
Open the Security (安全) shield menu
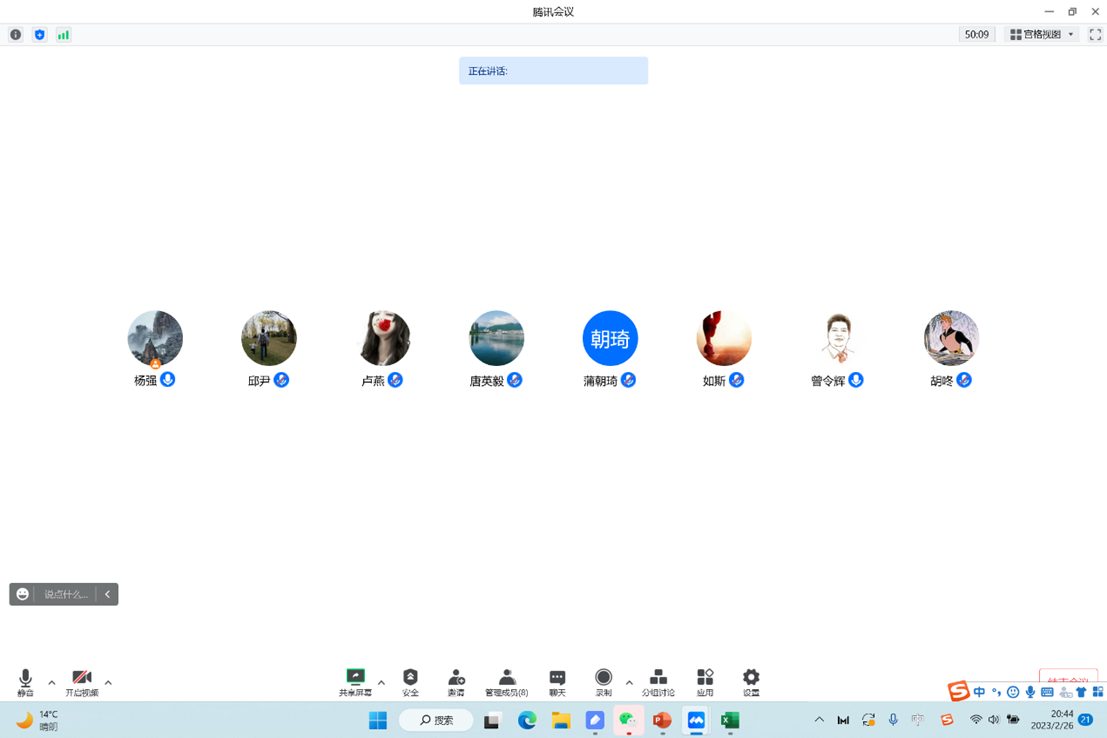(410, 681)
